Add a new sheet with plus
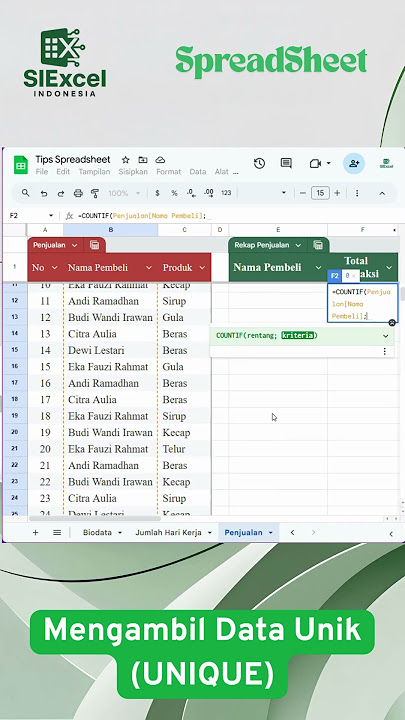Screen dimensions: 405x720 35,533
